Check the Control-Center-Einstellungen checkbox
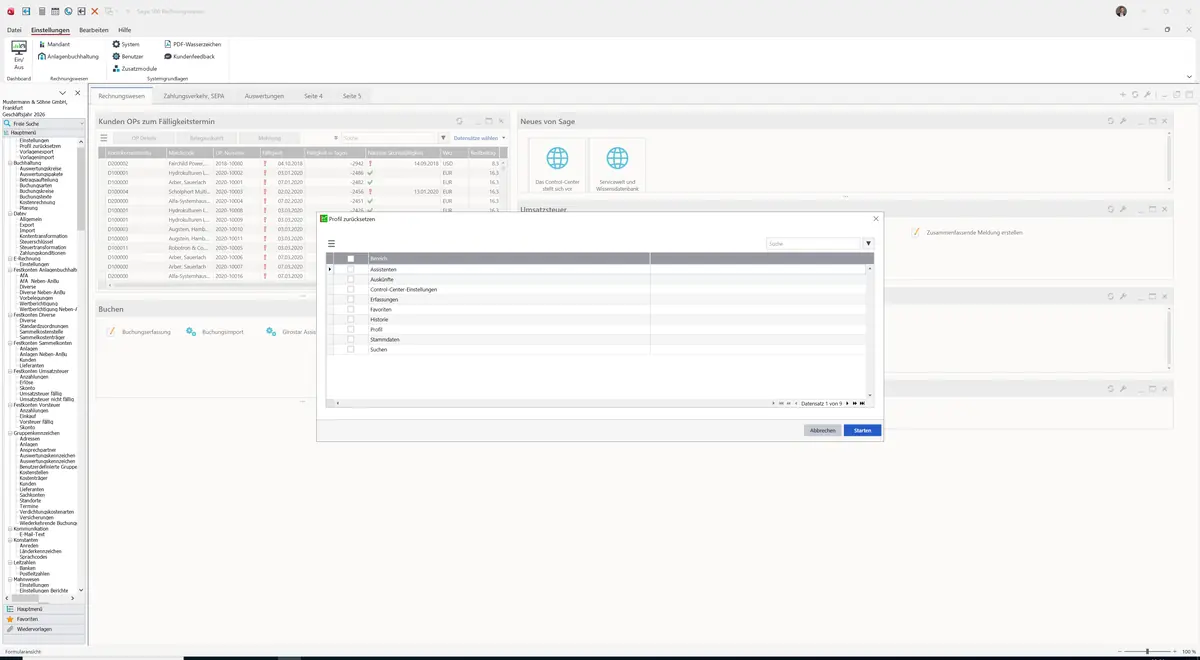 [x=351, y=289]
